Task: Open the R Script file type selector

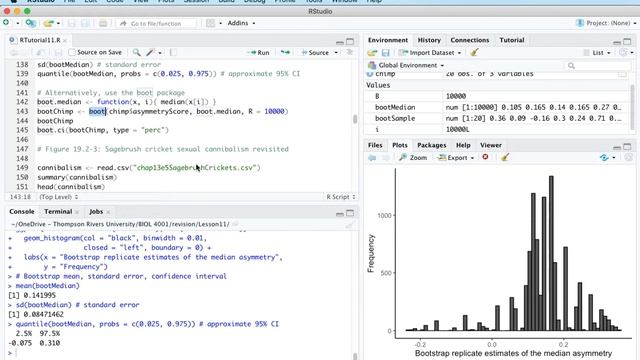Action: coord(340,197)
